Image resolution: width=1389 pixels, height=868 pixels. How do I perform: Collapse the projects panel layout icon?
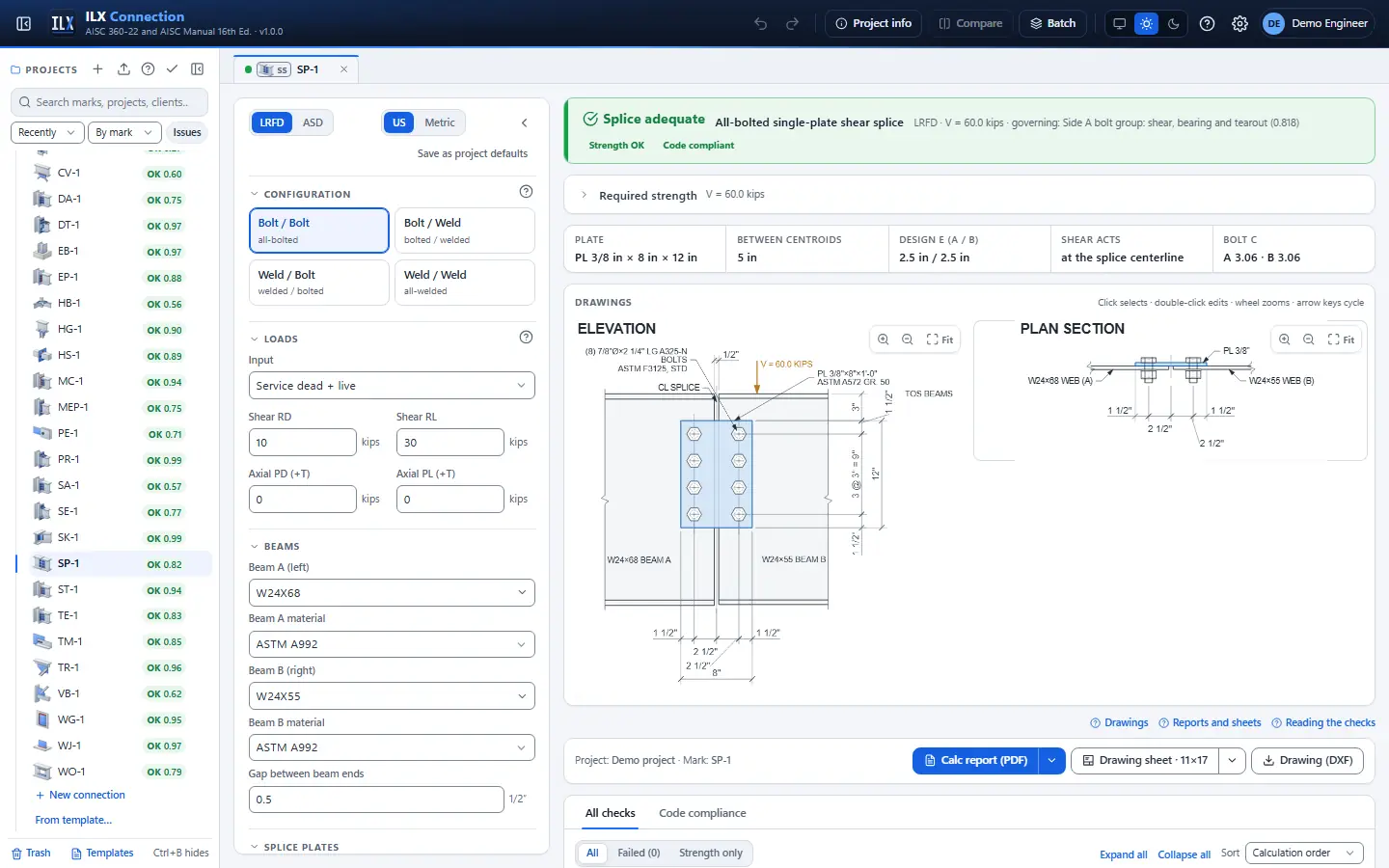pyautogui.click(x=198, y=69)
